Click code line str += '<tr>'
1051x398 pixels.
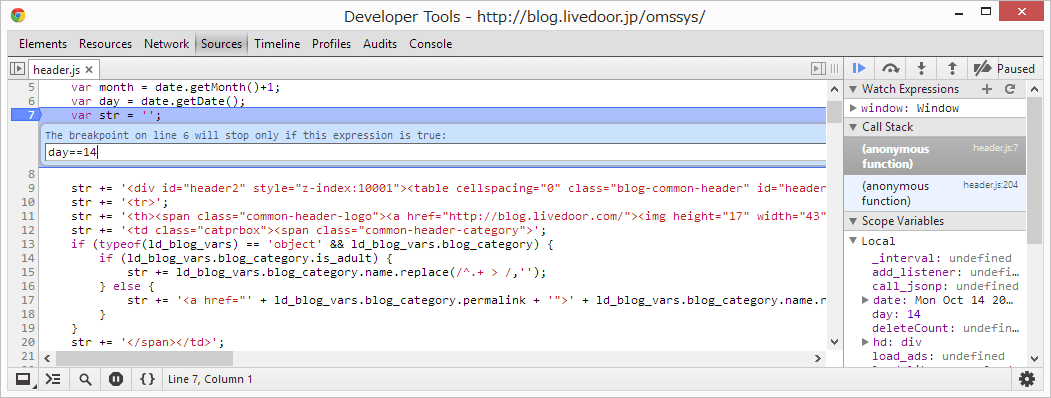pyautogui.click(x=121, y=202)
